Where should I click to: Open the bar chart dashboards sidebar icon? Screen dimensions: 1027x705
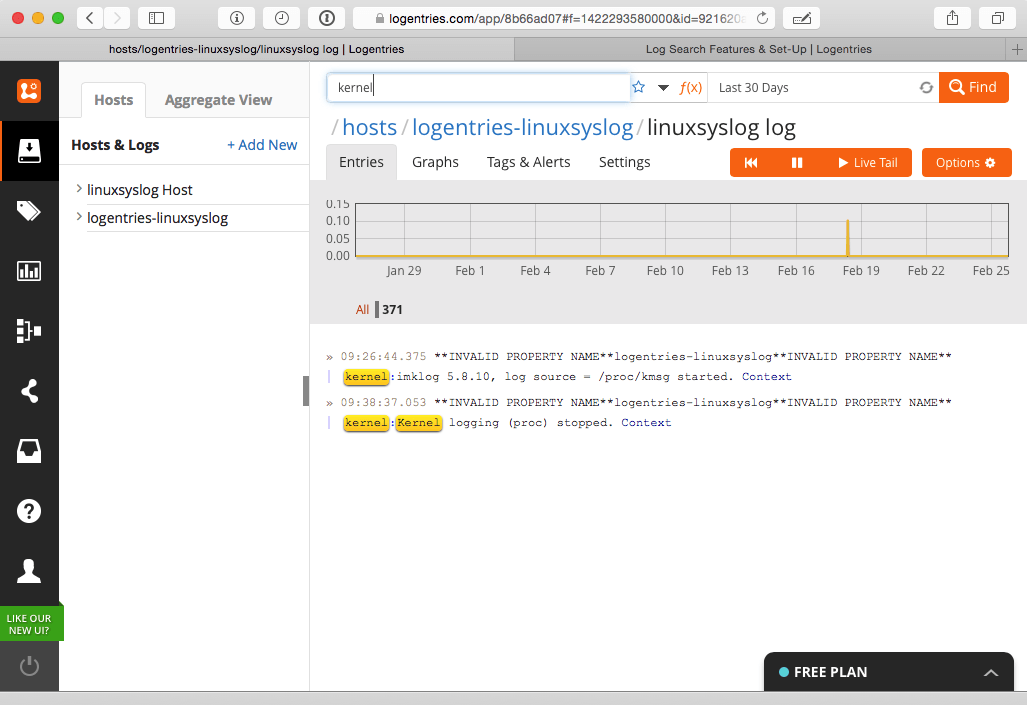click(29, 271)
